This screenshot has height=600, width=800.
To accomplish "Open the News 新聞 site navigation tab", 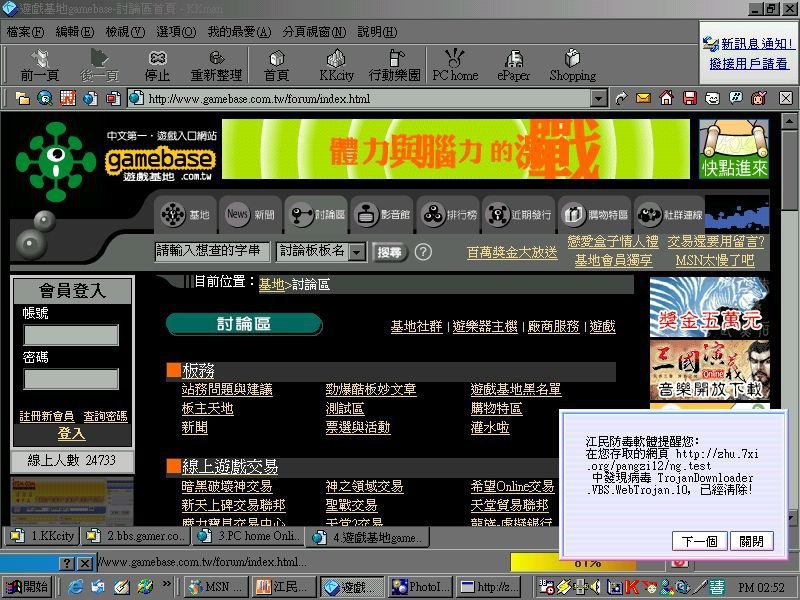I will (251, 214).
